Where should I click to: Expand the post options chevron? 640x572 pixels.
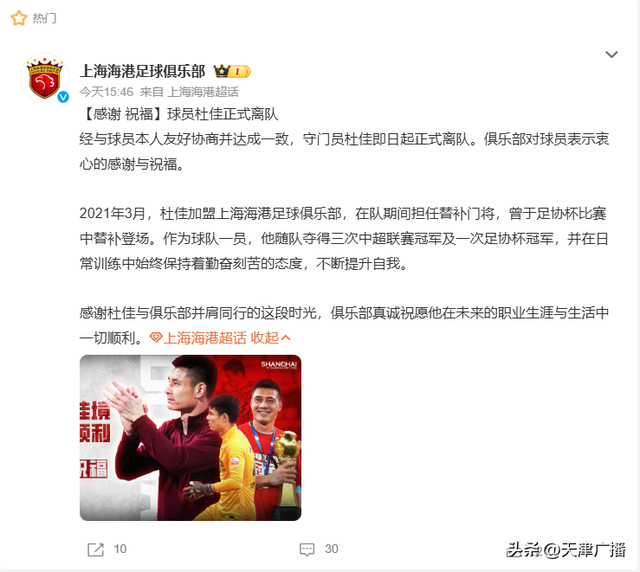611,54
